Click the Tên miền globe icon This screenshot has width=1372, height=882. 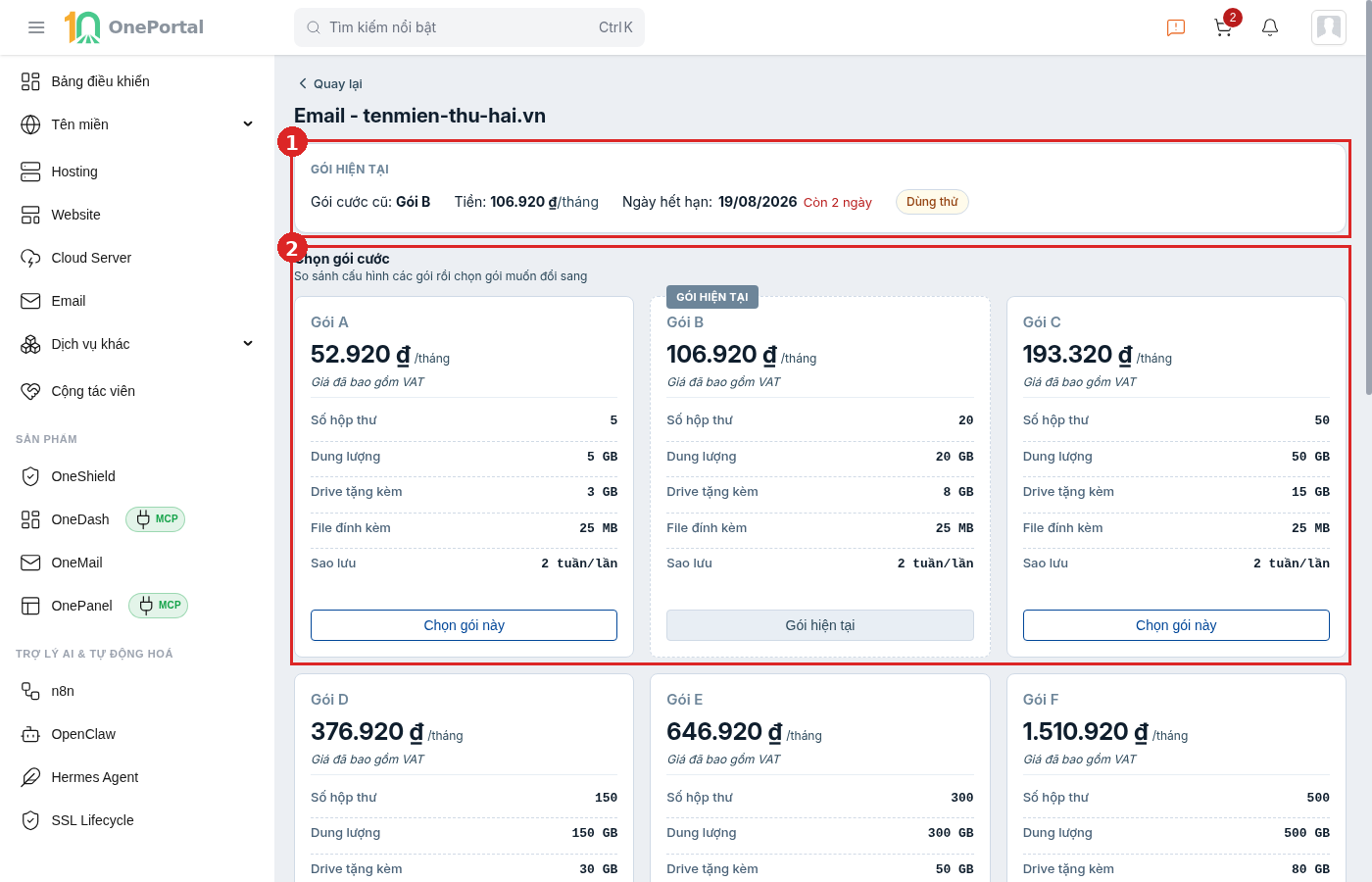coord(30,124)
